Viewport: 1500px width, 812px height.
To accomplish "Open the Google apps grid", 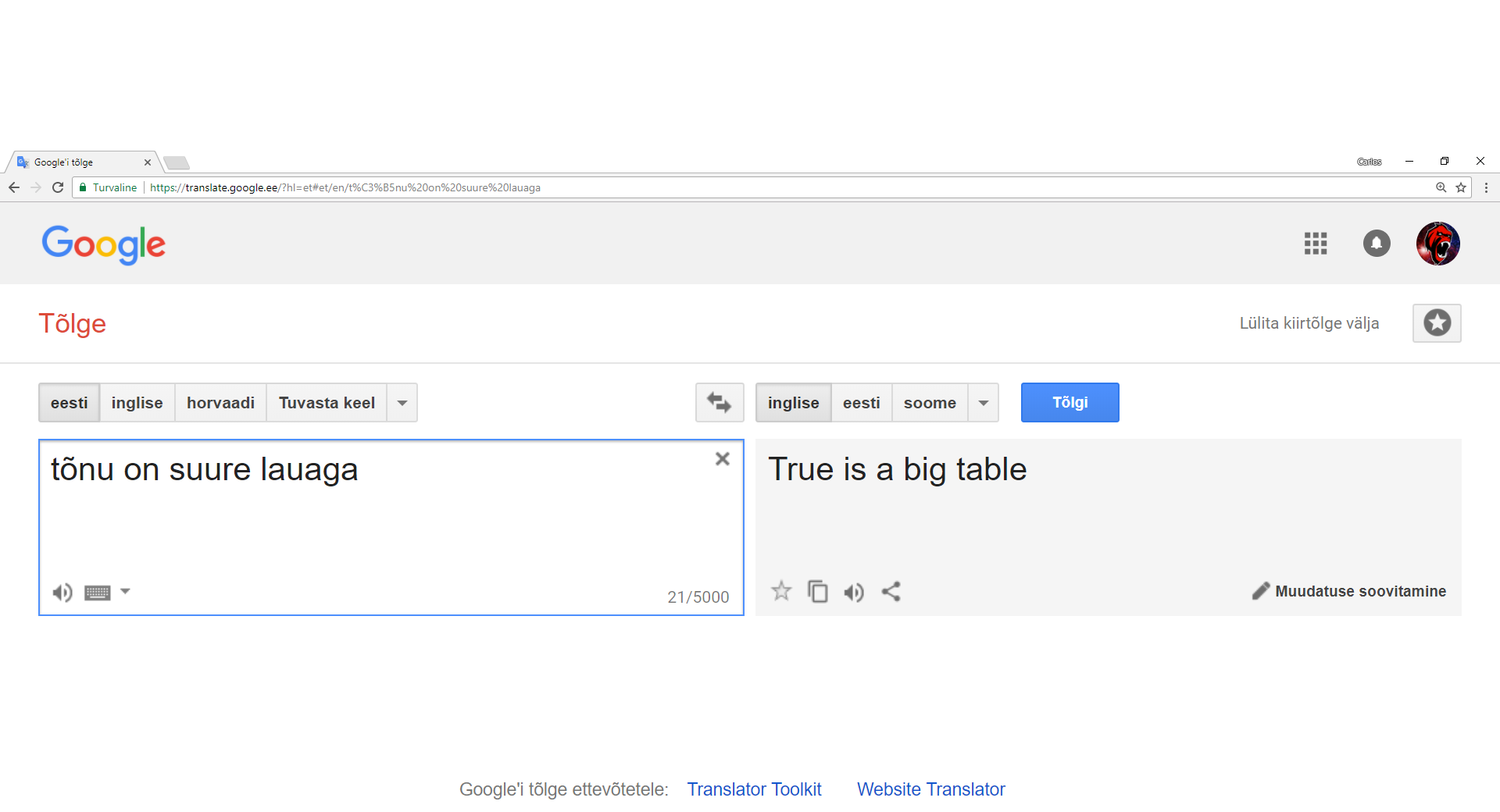I will point(1316,244).
